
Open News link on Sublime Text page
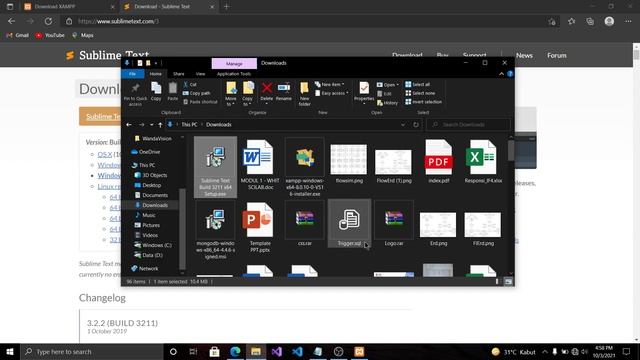pyautogui.click(x=524, y=56)
